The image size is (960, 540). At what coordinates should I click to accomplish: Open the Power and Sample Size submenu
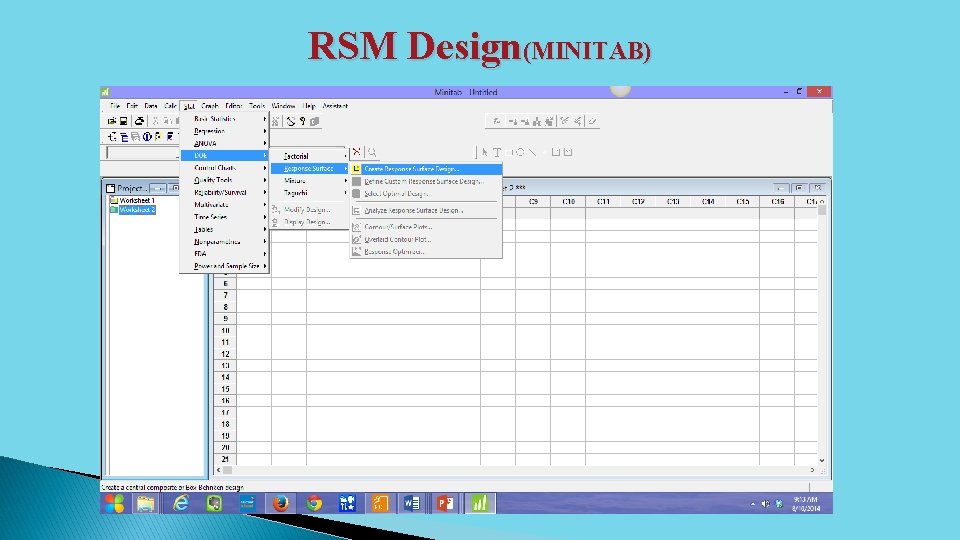pyautogui.click(x=225, y=266)
